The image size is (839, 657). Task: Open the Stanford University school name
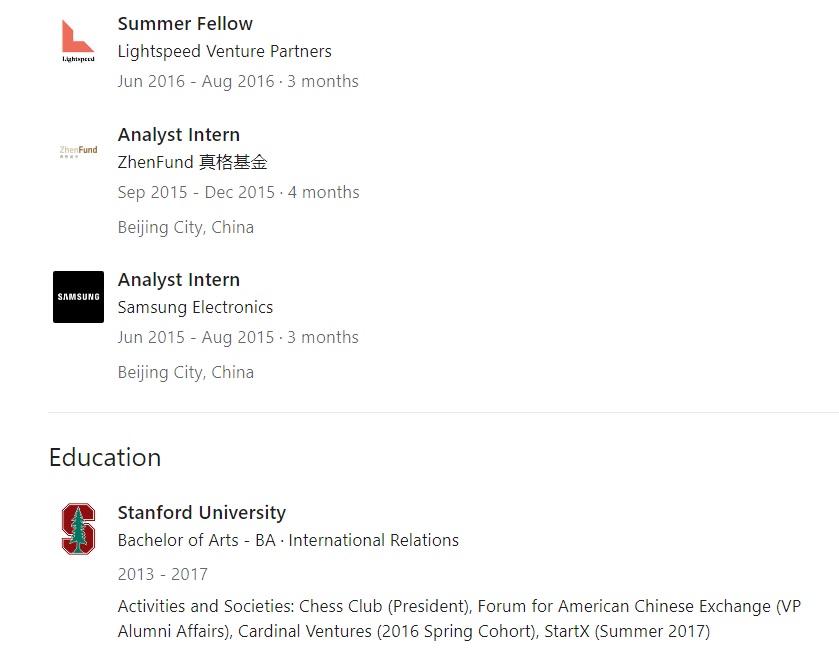[x=202, y=513]
